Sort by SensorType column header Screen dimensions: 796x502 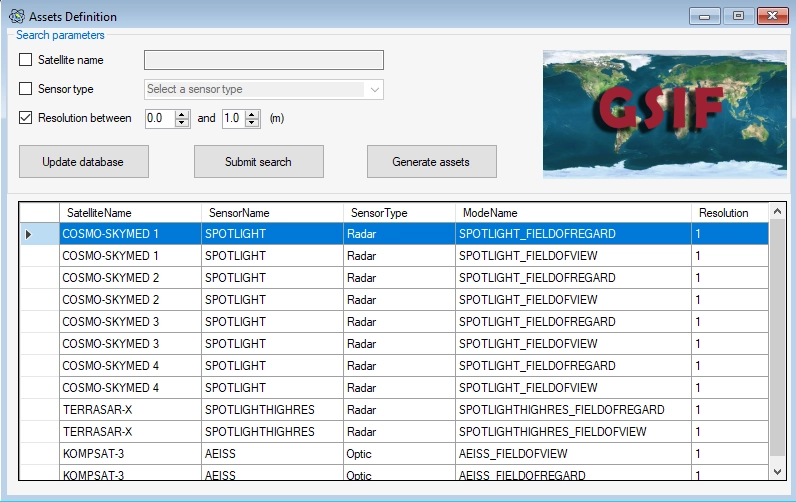(x=400, y=213)
